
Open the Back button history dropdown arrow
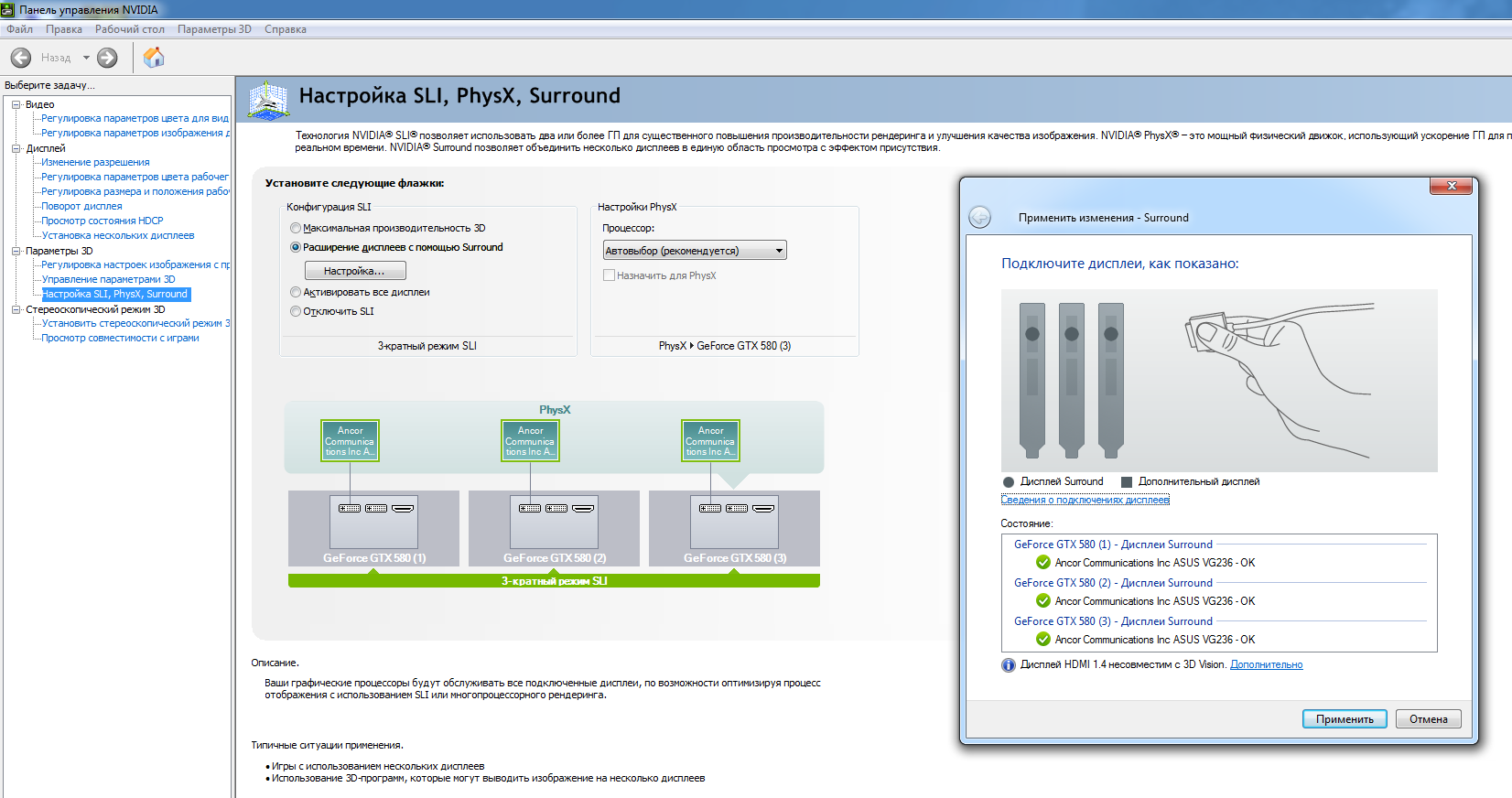86,58
